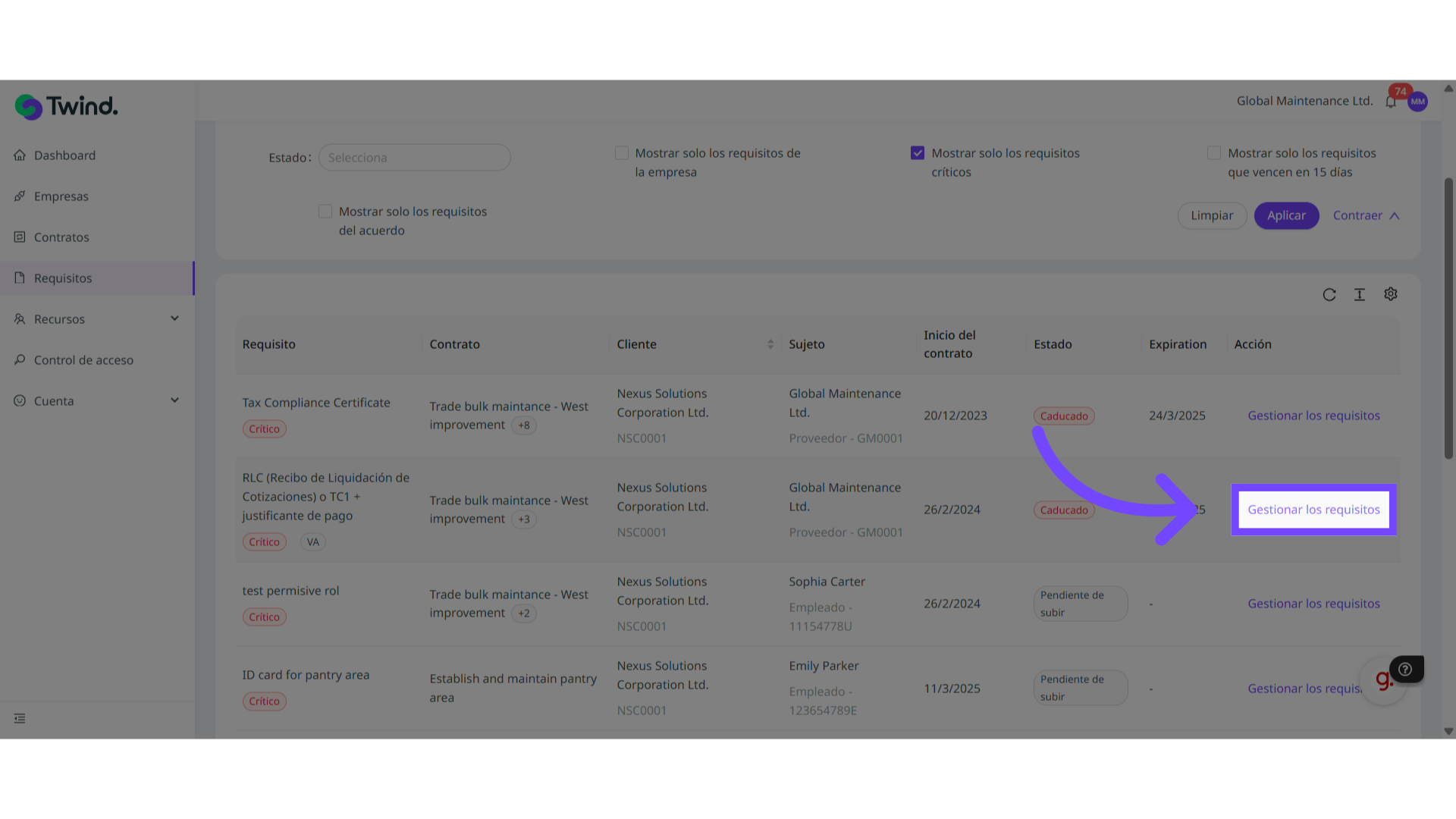This screenshot has height=819, width=1456.
Task: Enable show only company requirements checkbox
Action: pos(622,153)
